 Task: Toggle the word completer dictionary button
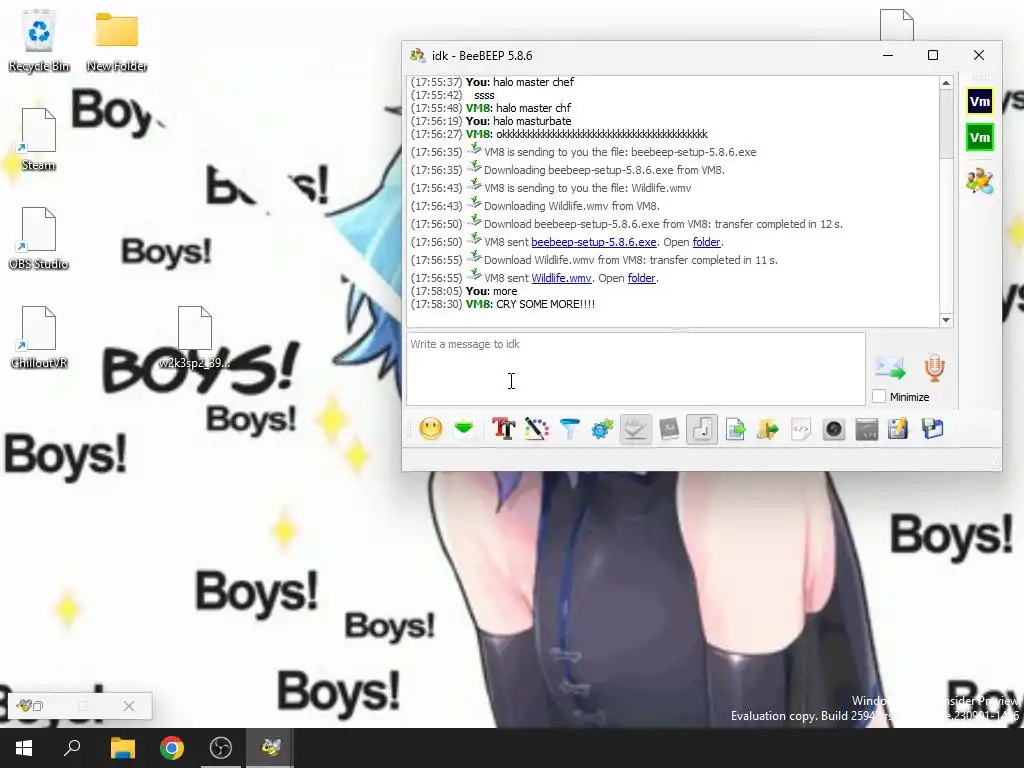point(669,429)
